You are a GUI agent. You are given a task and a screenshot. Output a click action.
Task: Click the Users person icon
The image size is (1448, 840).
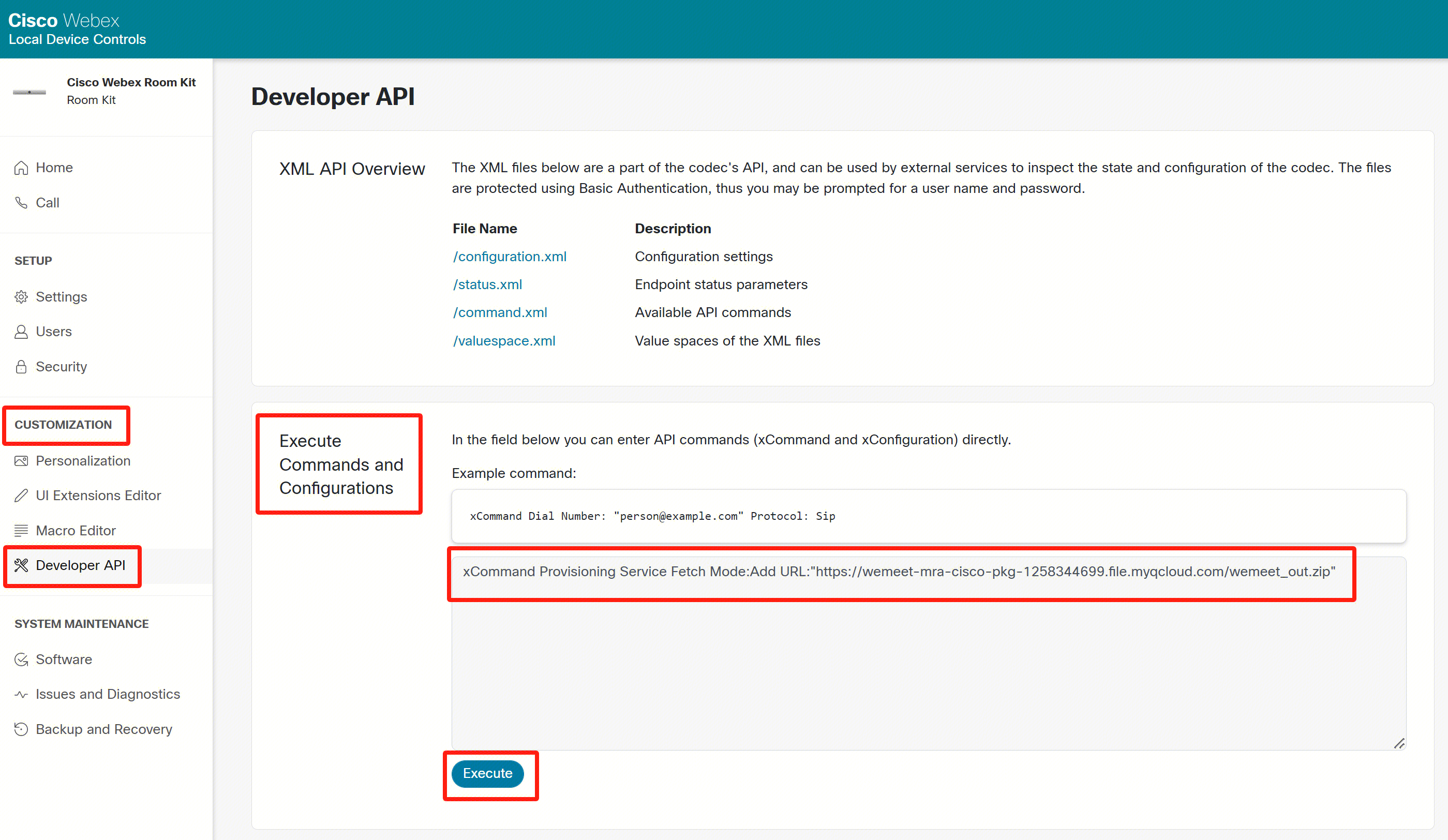[x=21, y=332]
